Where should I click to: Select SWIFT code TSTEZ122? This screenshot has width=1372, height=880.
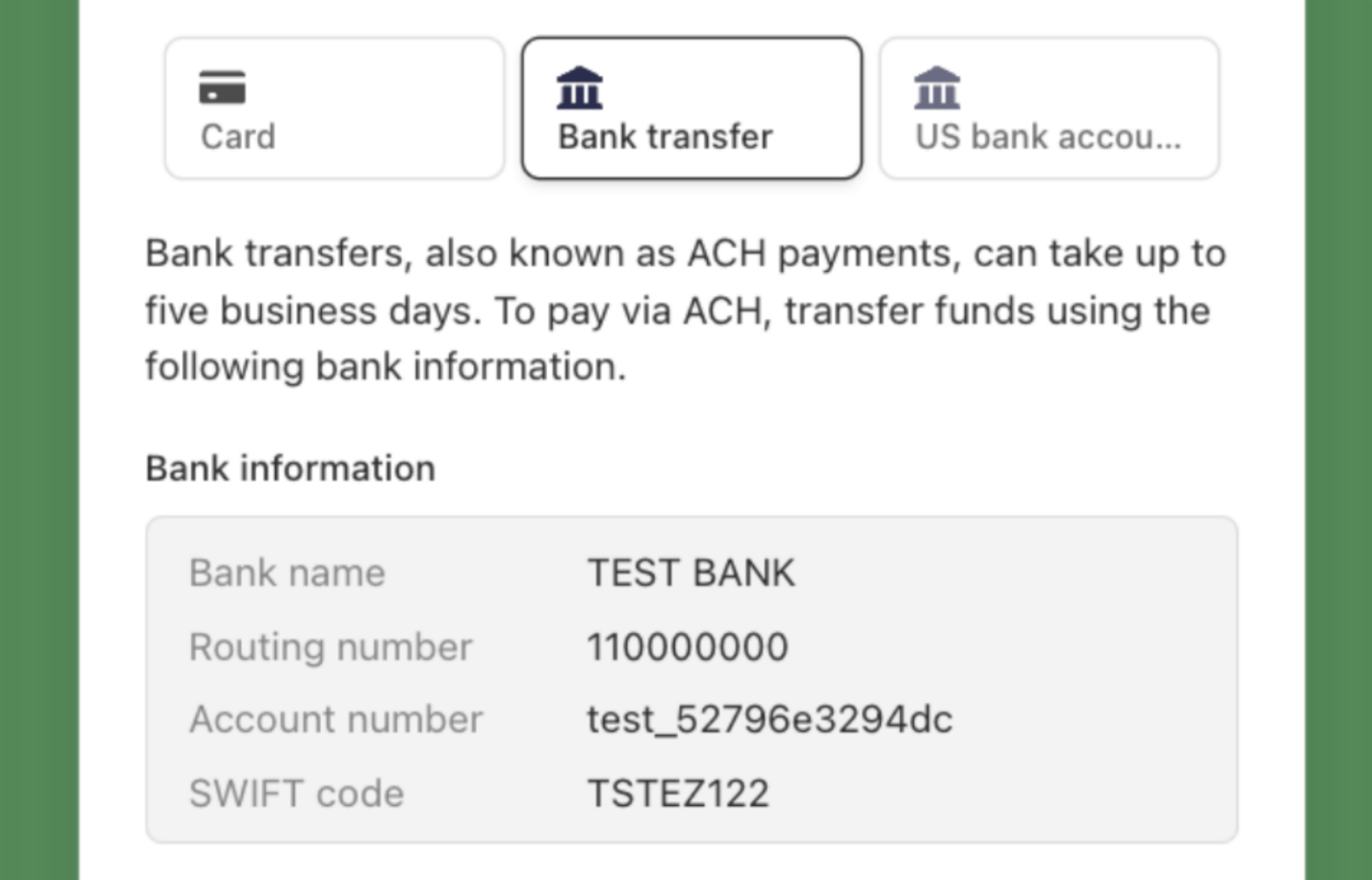click(677, 792)
